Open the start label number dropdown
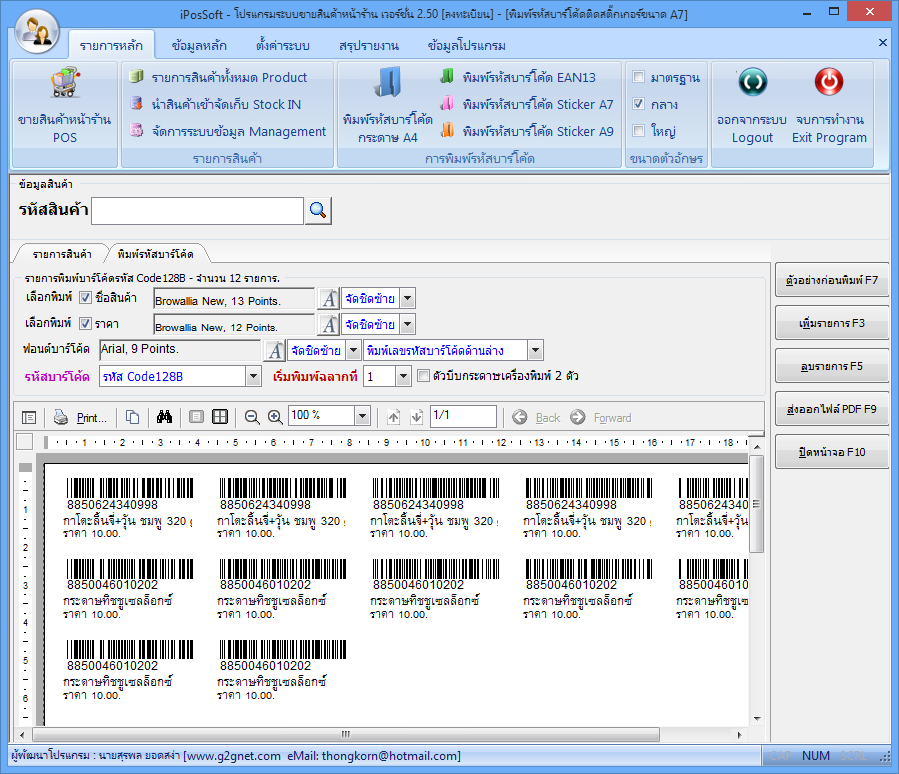 [404, 377]
